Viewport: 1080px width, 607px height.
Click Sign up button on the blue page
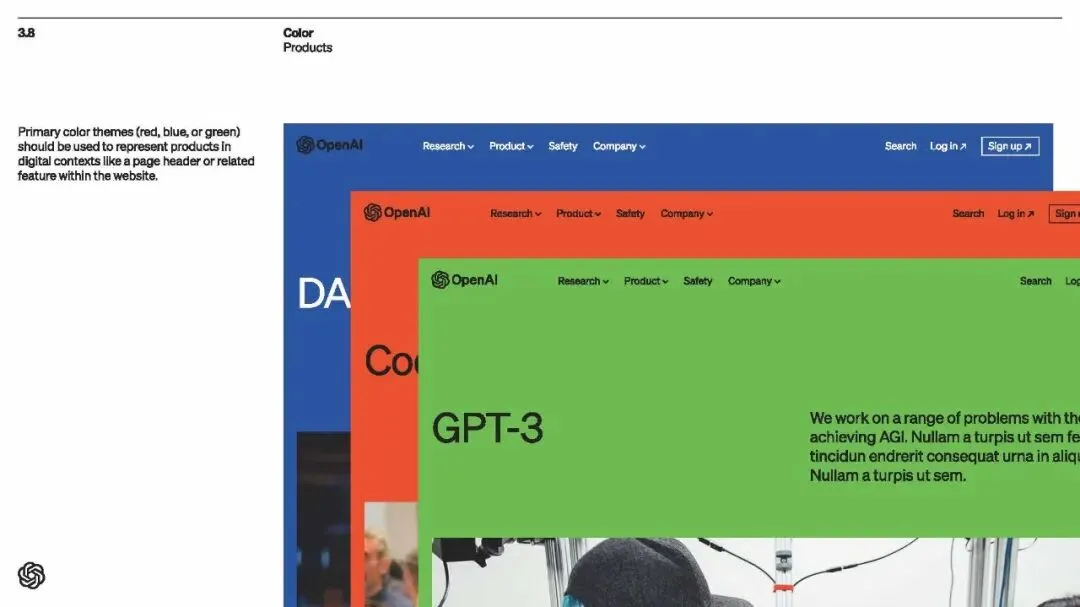1010,146
